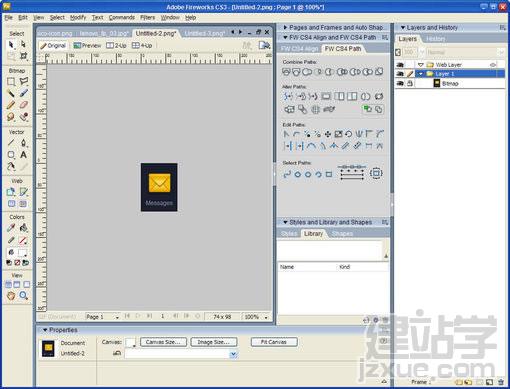The image size is (510, 389).
Task: Select the Hand tool
Action: pyautogui.click(x=11, y=295)
